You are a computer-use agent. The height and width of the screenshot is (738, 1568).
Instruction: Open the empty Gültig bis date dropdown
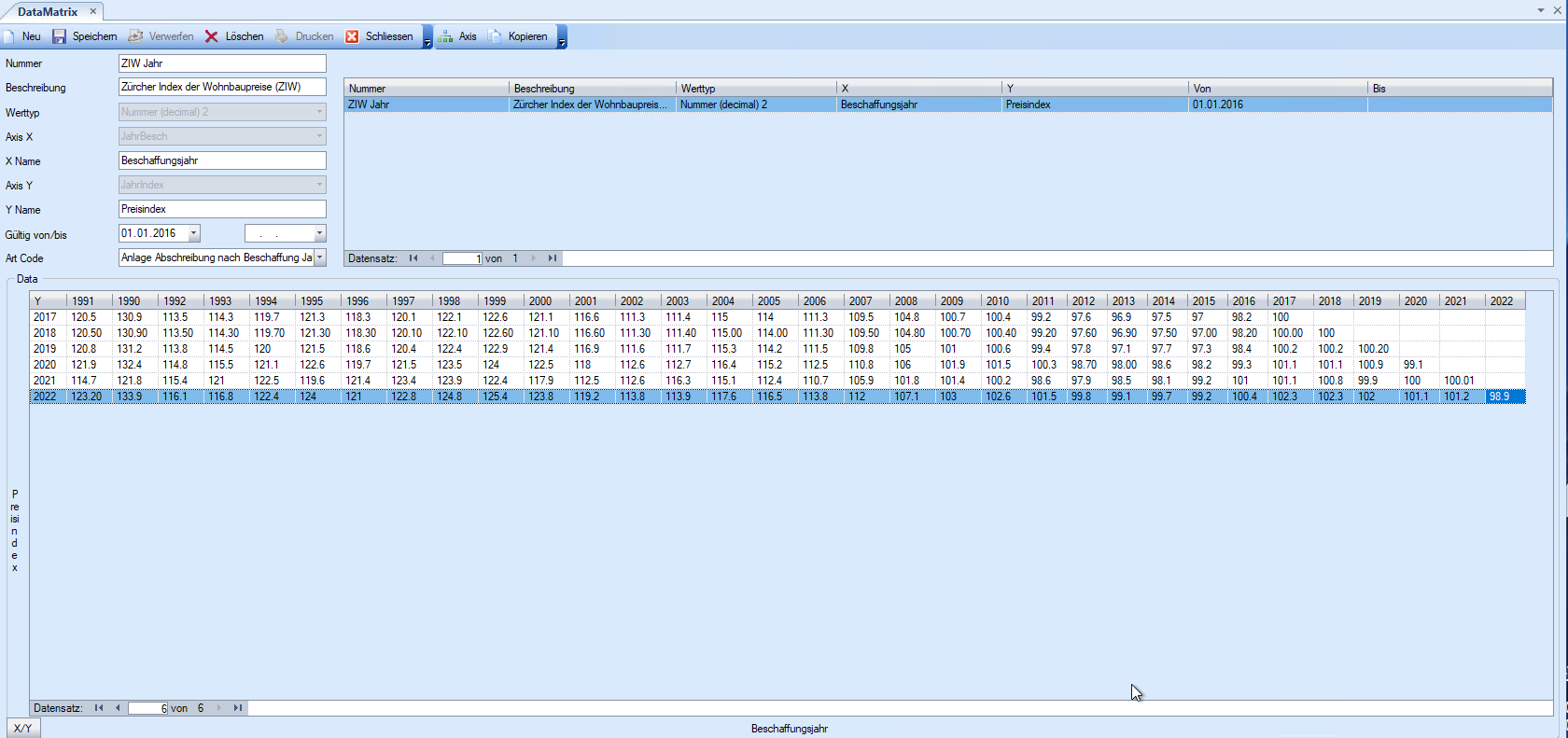pos(319,233)
